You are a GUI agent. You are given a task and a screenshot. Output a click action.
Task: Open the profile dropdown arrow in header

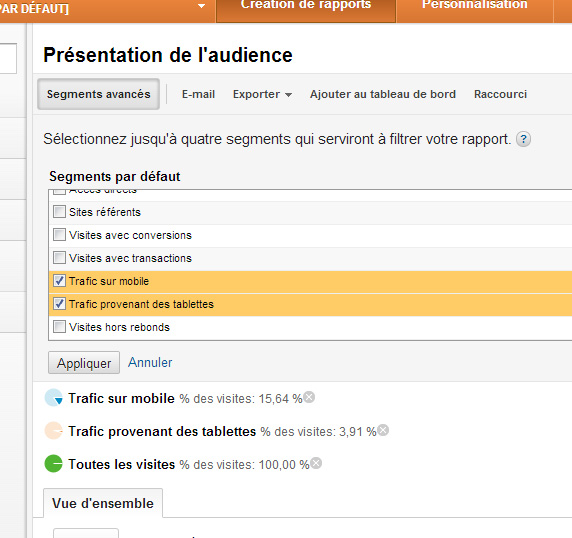[201, 6]
